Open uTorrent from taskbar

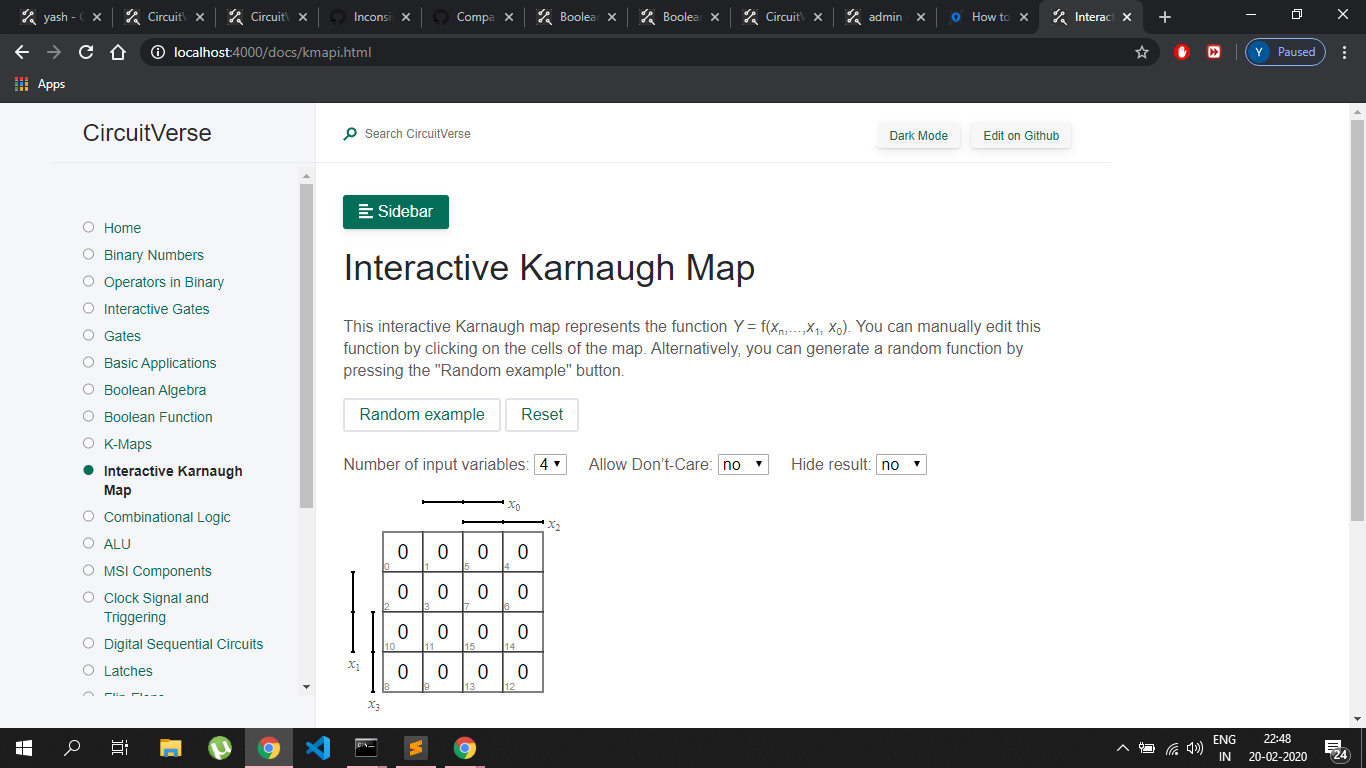(220, 748)
